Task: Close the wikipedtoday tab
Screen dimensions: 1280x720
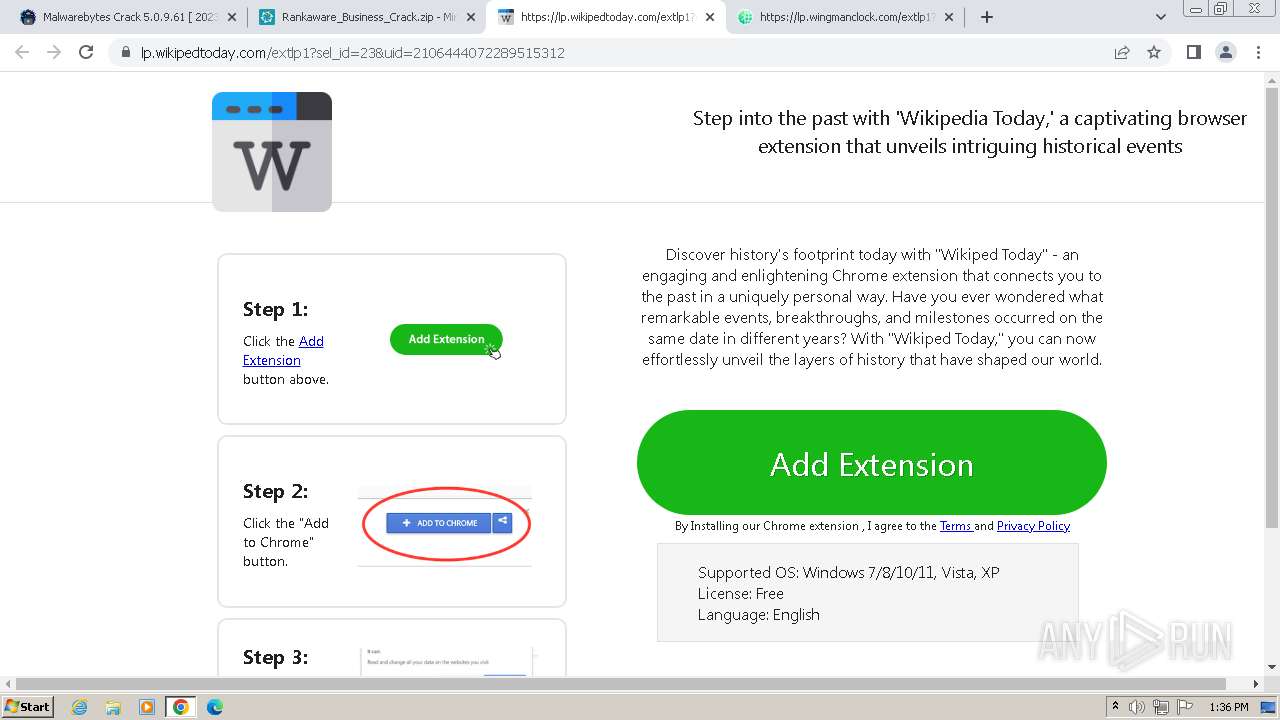Action: 710,17
